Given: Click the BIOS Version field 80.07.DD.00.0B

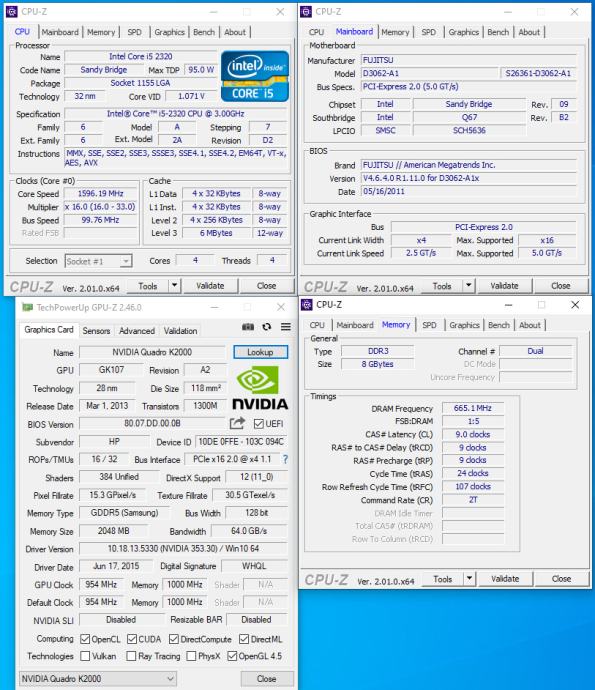Looking at the screenshot, I should pos(152,423).
